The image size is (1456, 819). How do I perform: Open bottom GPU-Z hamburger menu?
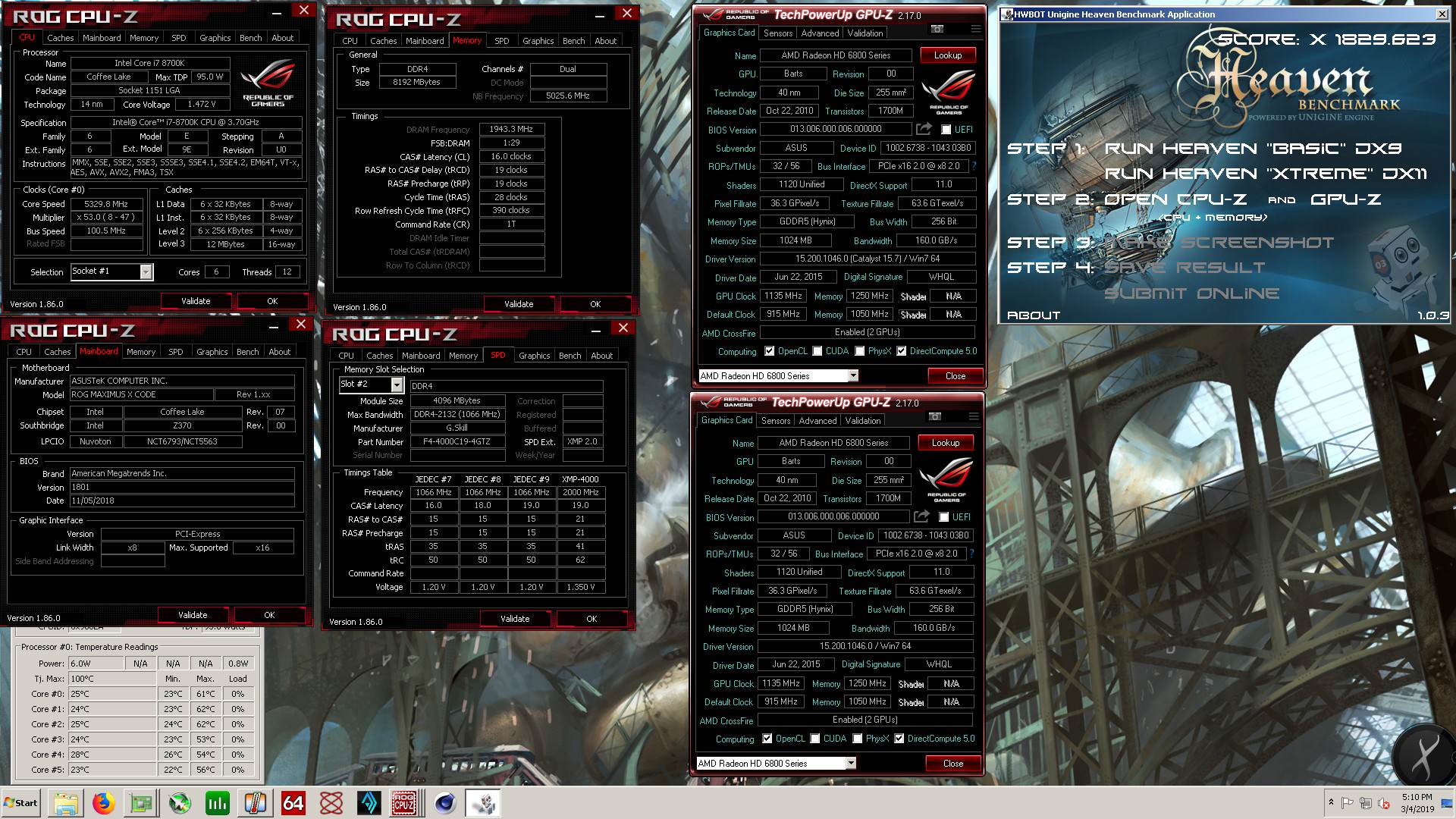tap(974, 416)
